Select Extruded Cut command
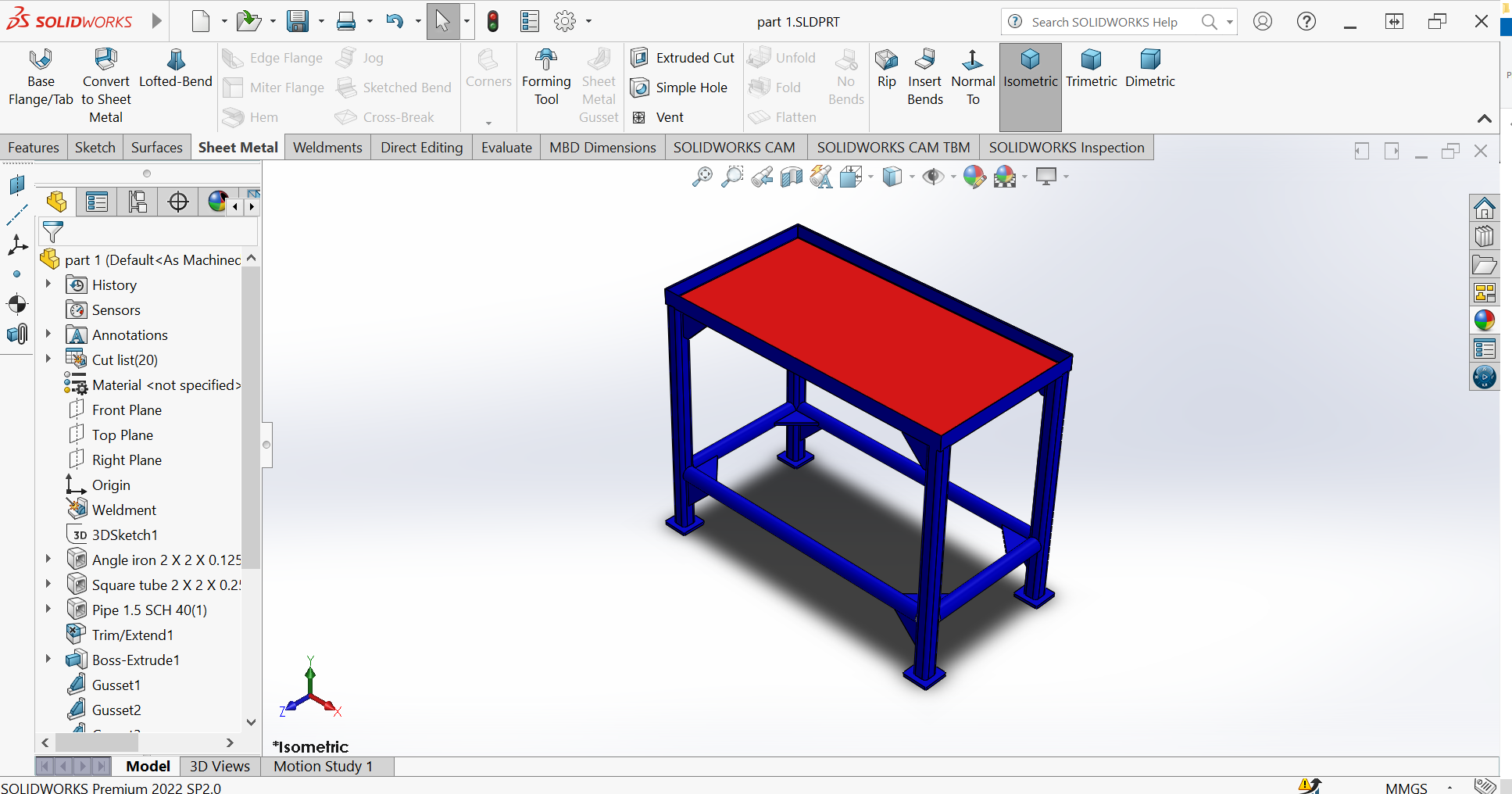The height and width of the screenshot is (794, 1512). coord(683,58)
